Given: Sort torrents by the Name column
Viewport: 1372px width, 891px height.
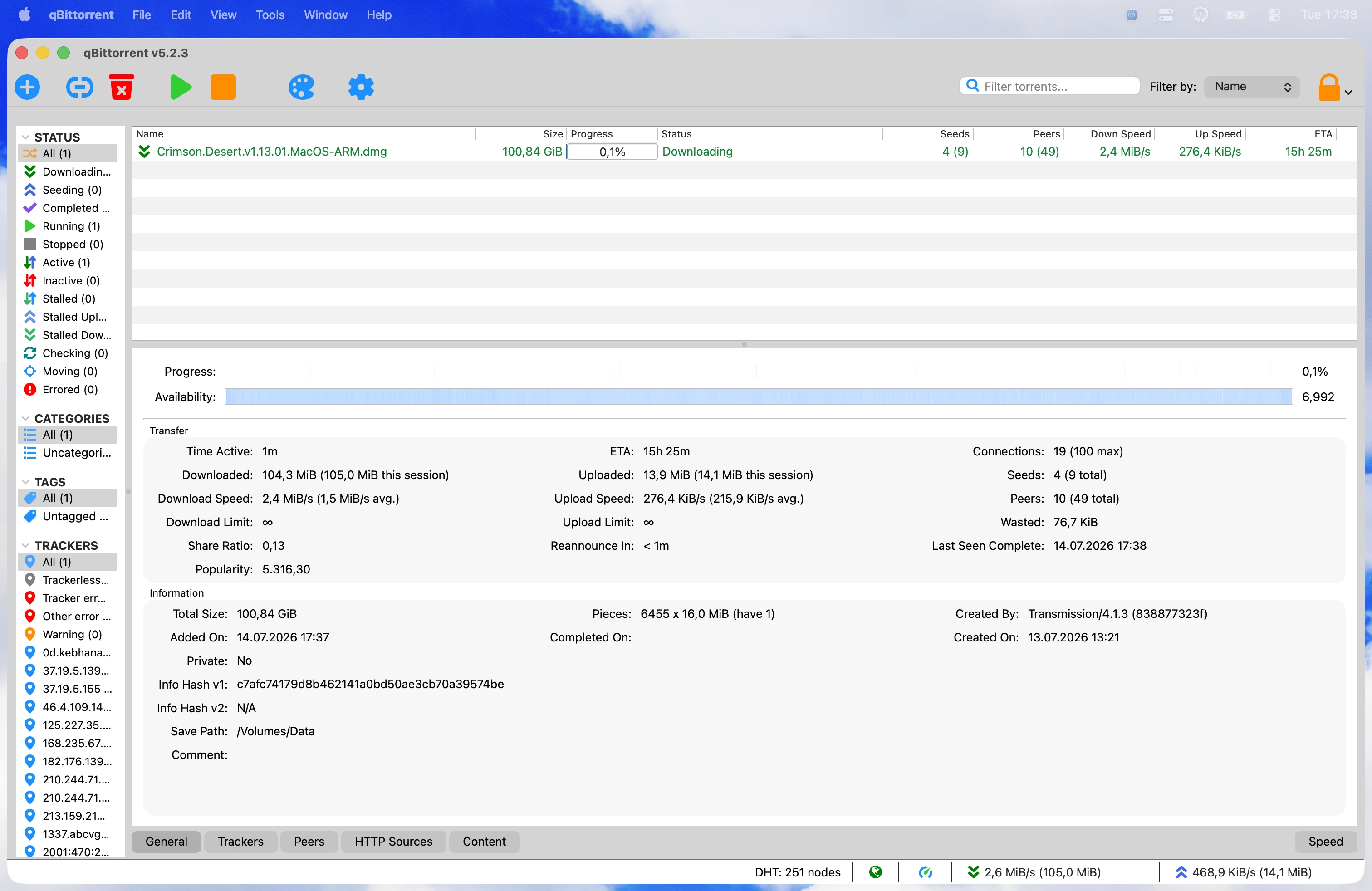Looking at the screenshot, I should pyautogui.click(x=304, y=134).
